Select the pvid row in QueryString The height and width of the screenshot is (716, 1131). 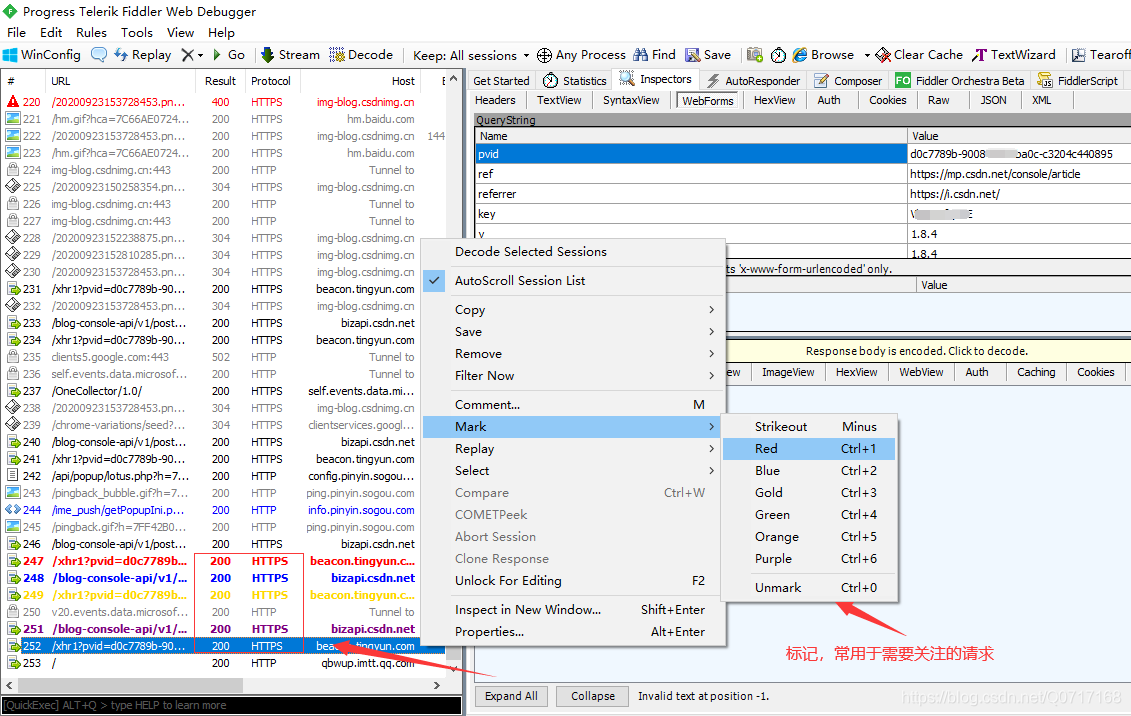[x=802, y=154]
